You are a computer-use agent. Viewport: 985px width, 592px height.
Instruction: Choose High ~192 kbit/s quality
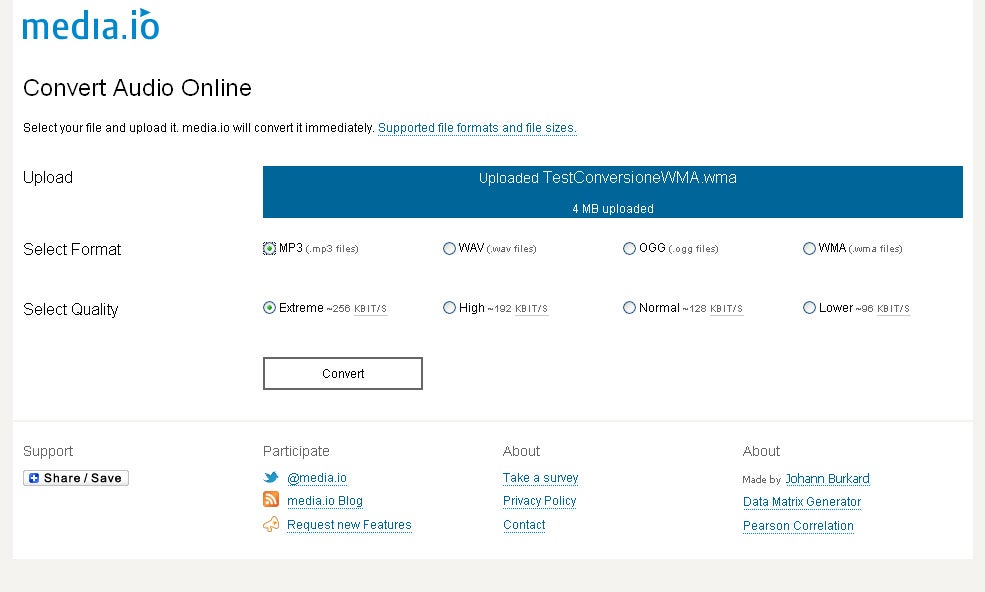point(449,308)
